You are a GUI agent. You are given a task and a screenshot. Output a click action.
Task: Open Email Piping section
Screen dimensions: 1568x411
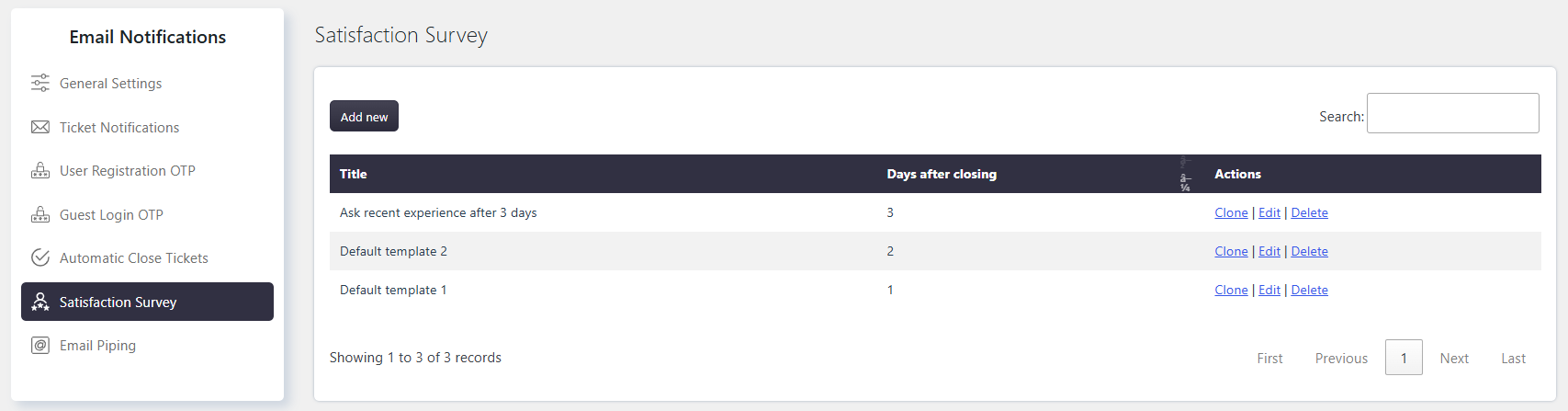(97, 346)
